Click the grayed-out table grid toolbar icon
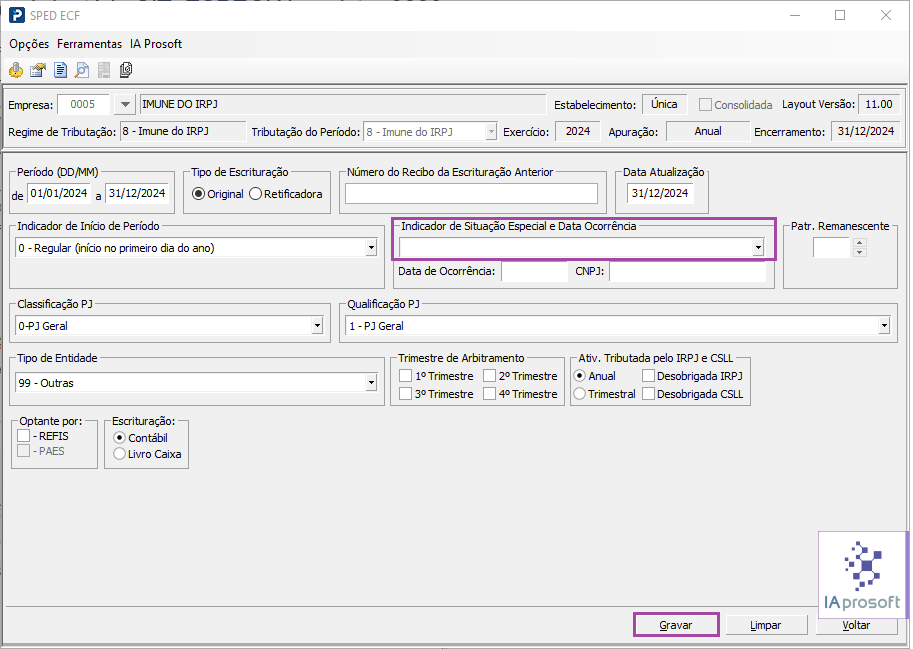This screenshot has width=913, height=649. tap(104, 70)
